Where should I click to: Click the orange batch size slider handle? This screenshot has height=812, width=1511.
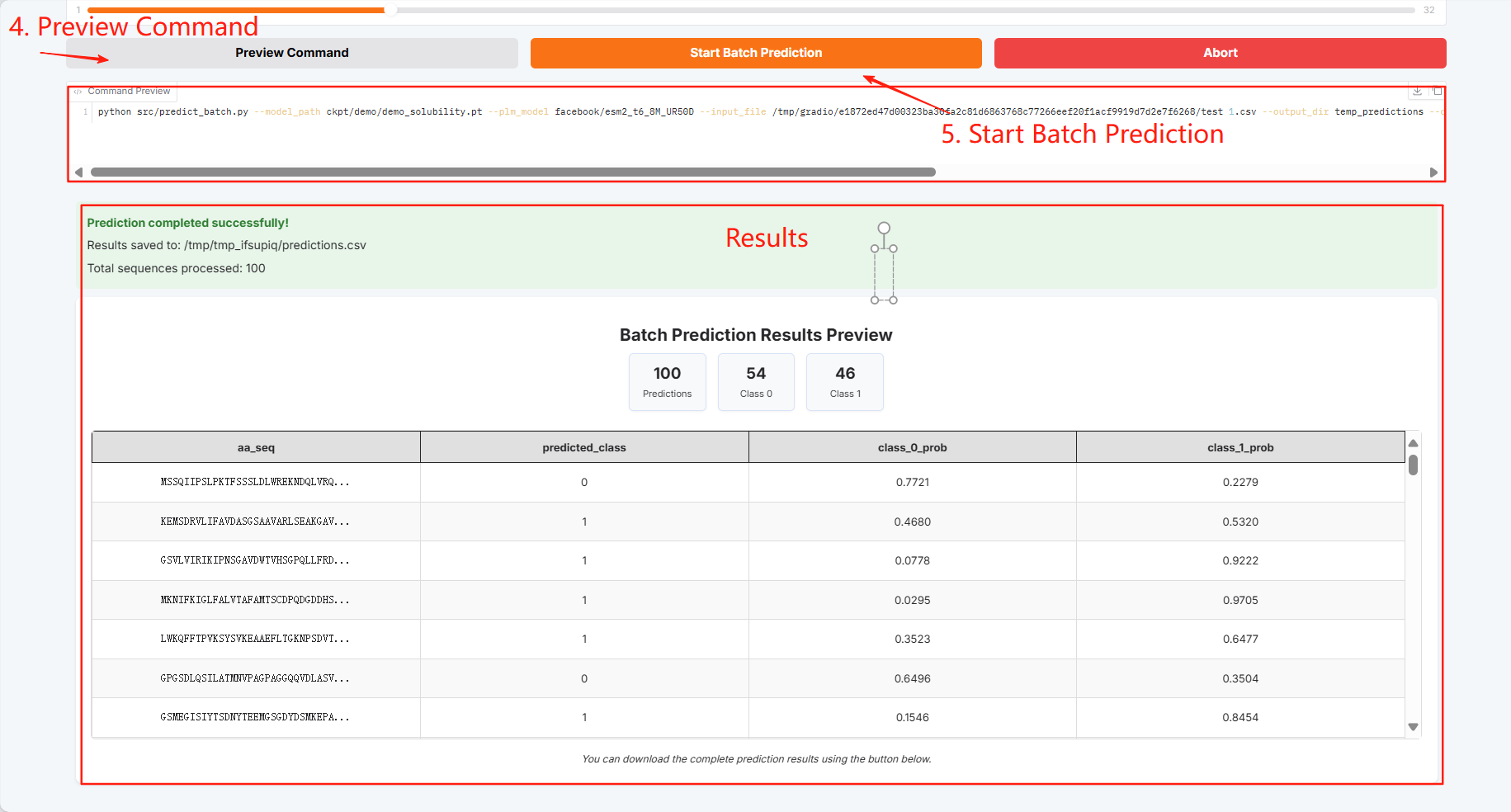[390, 11]
